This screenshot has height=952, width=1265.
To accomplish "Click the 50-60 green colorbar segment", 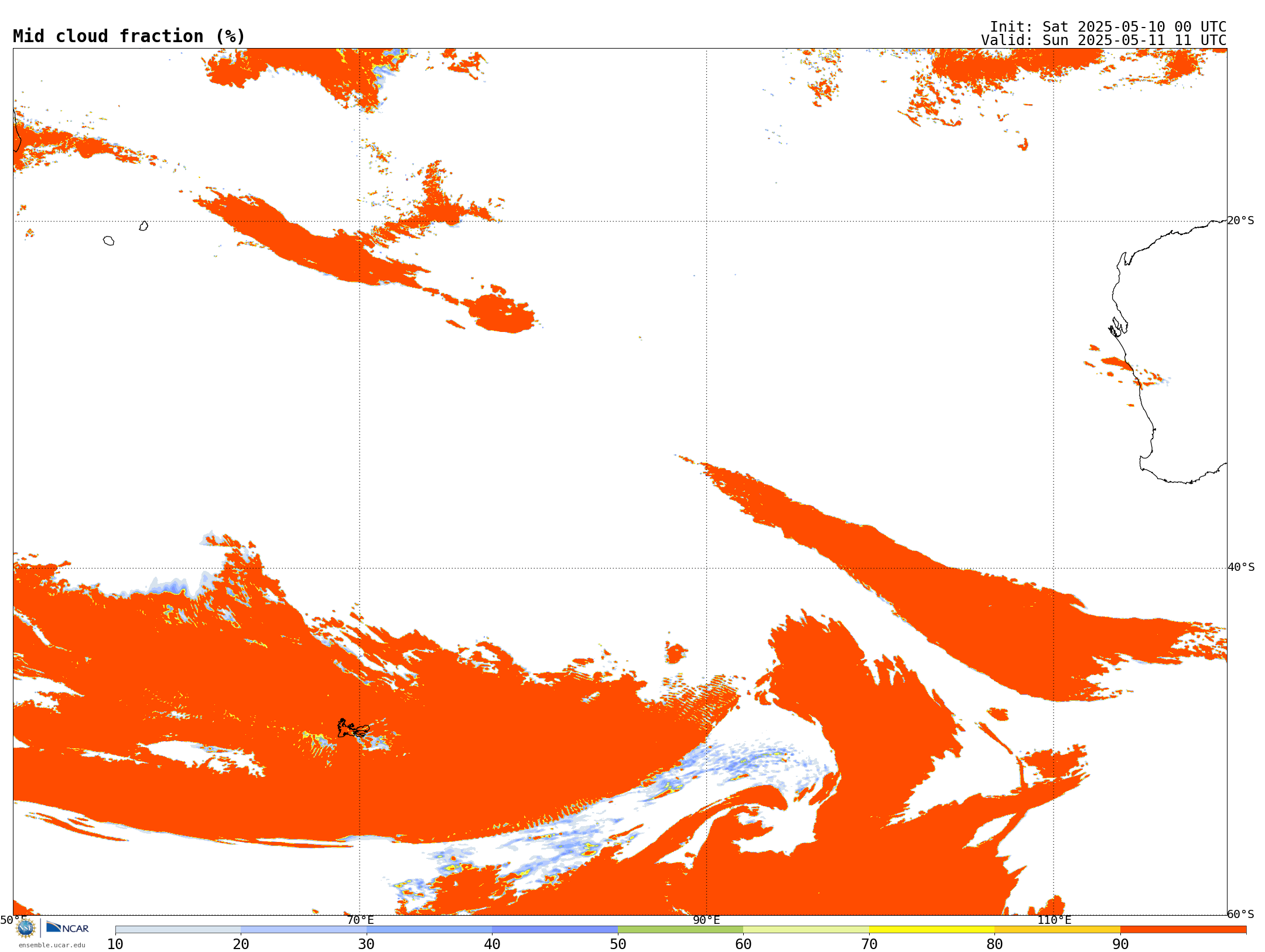I will tap(681, 930).
